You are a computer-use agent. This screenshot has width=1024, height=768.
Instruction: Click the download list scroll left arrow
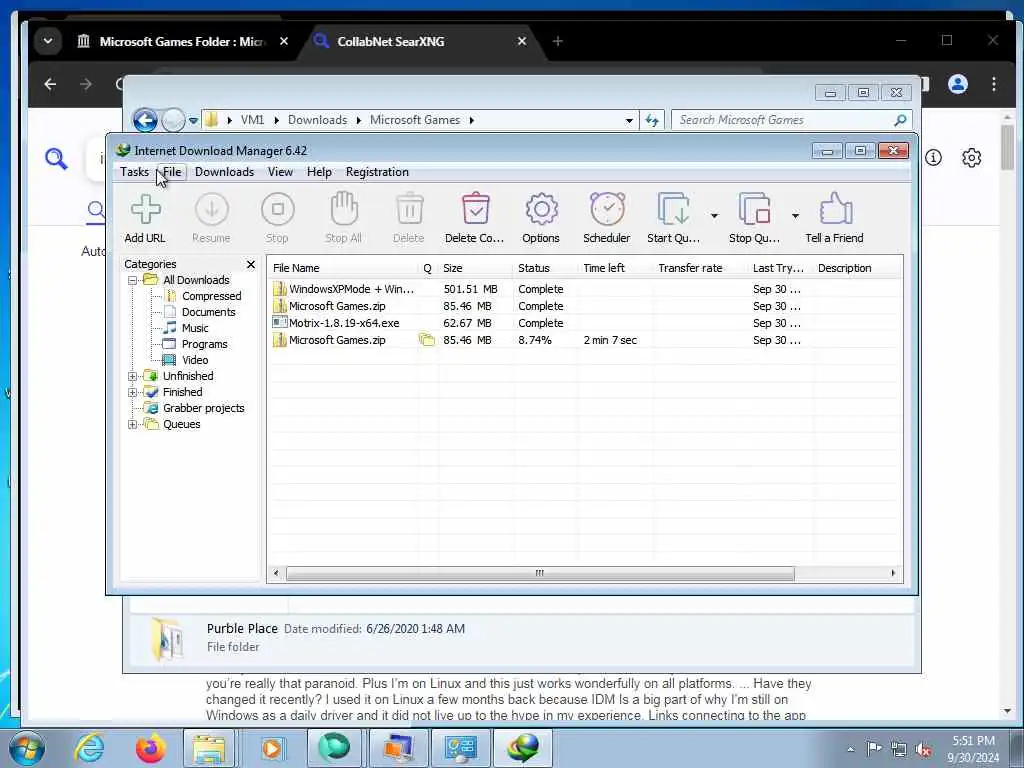pos(276,573)
